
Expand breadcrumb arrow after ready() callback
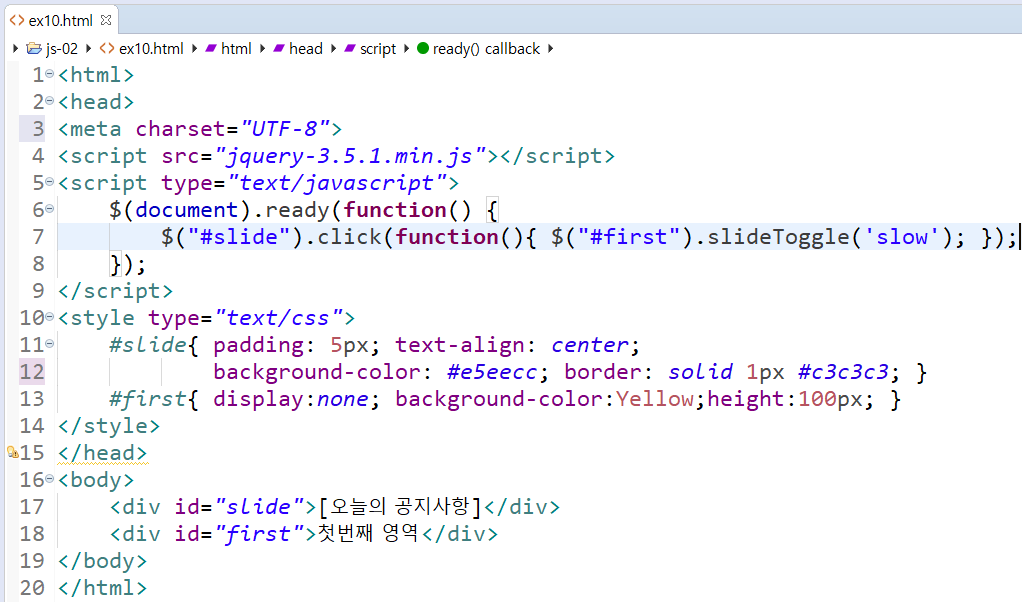[x=550, y=49]
